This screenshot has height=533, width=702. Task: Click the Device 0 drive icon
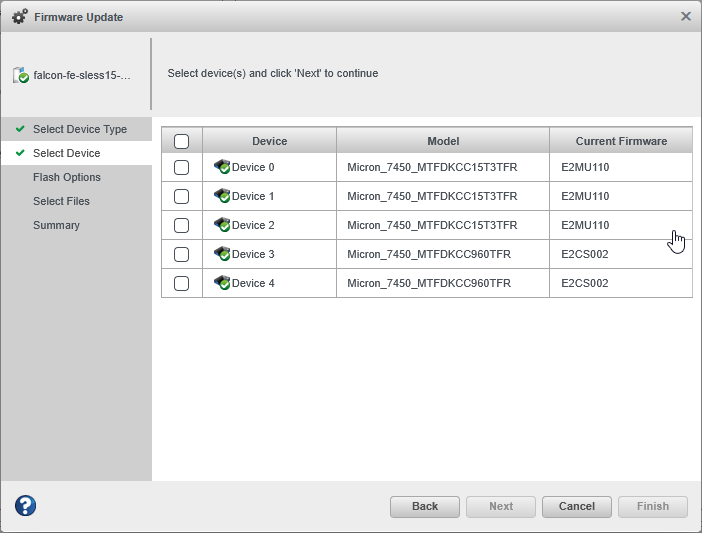click(222, 167)
